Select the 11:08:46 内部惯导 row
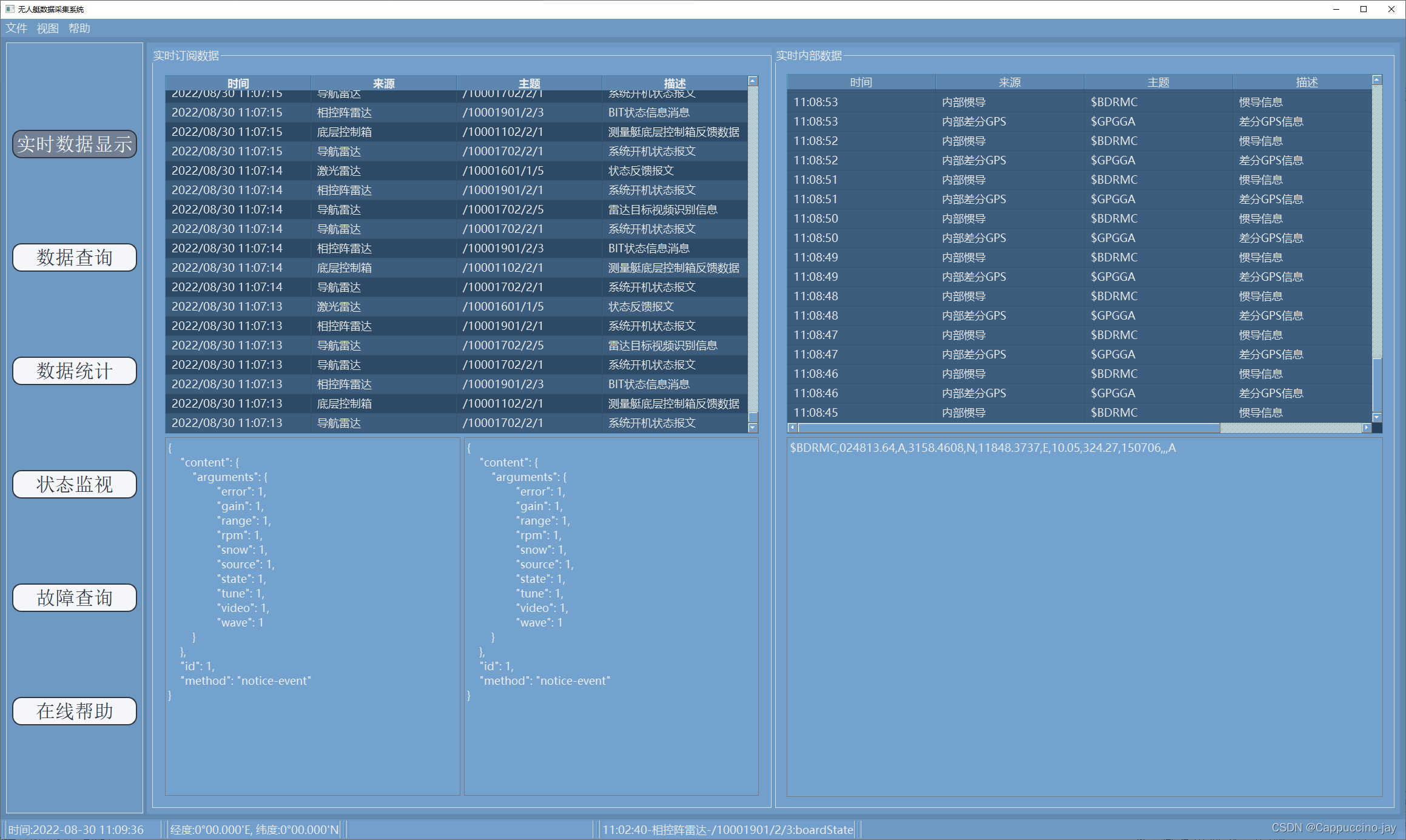 (1080, 374)
